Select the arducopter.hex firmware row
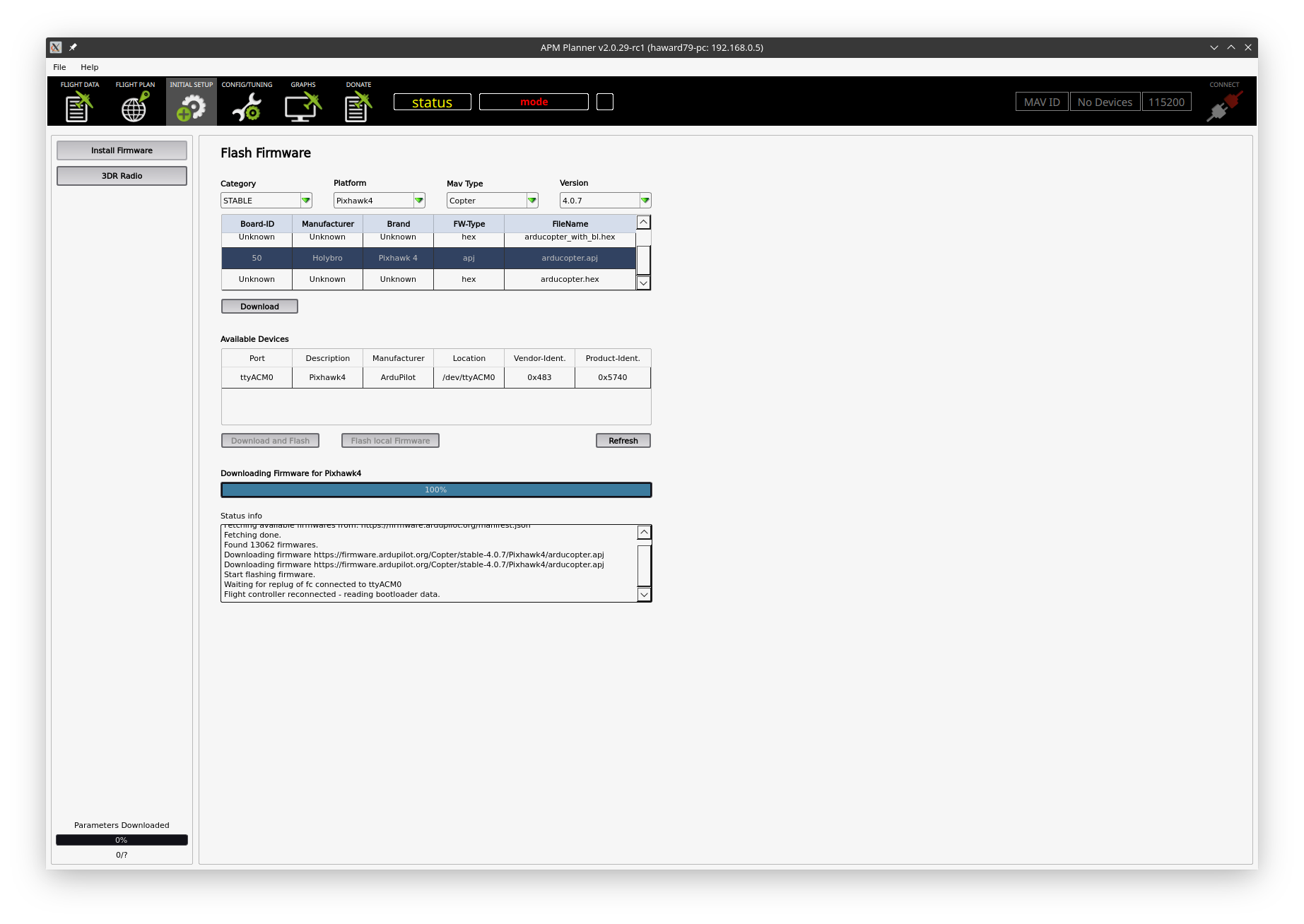The width and height of the screenshot is (1304, 924). pyautogui.click(x=428, y=280)
